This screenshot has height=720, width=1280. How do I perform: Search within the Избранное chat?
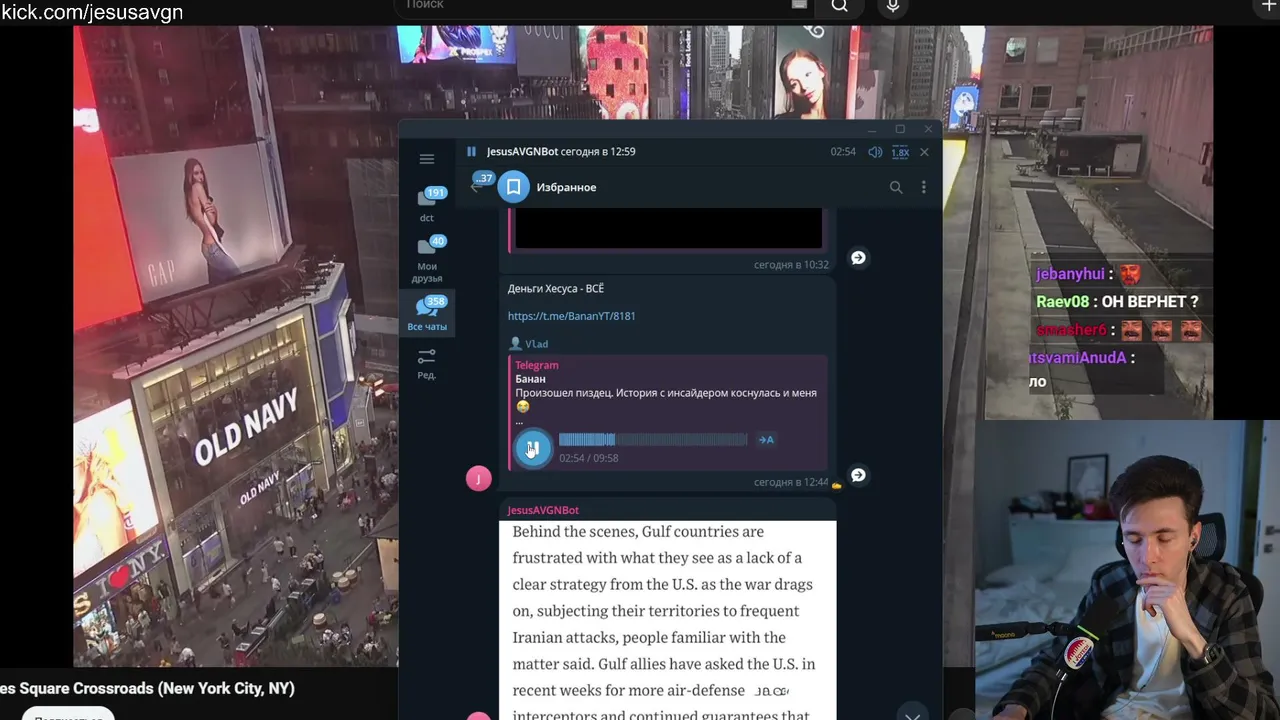(896, 187)
